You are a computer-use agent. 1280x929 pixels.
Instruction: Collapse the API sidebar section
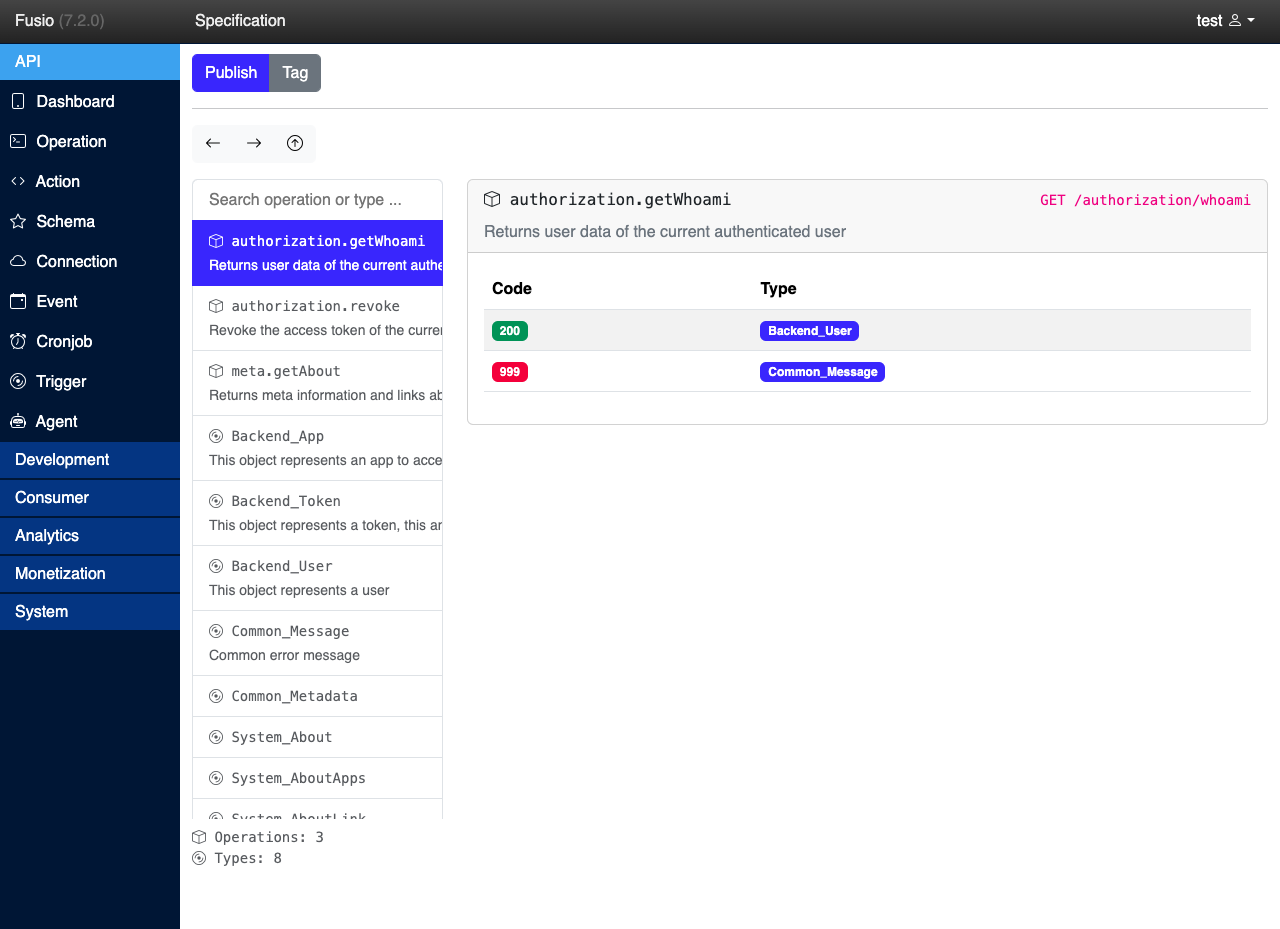pyautogui.click(x=90, y=62)
